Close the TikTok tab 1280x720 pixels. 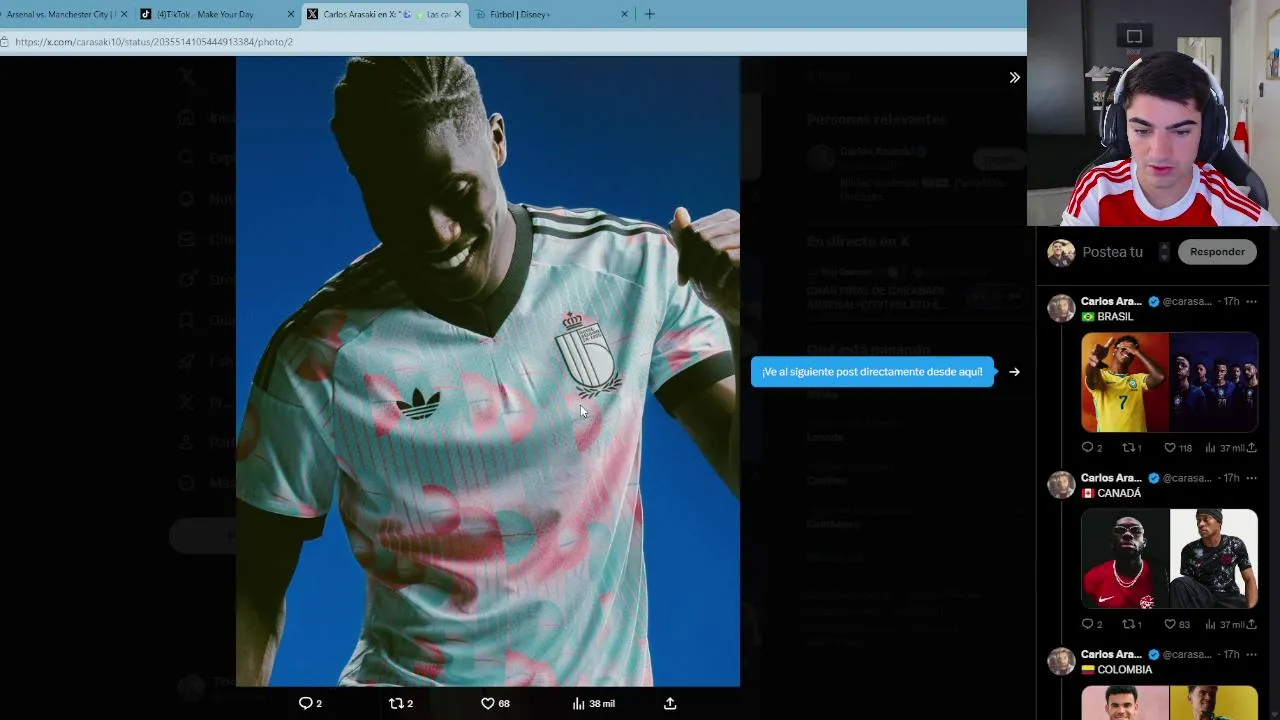click(x=291, y=14)
